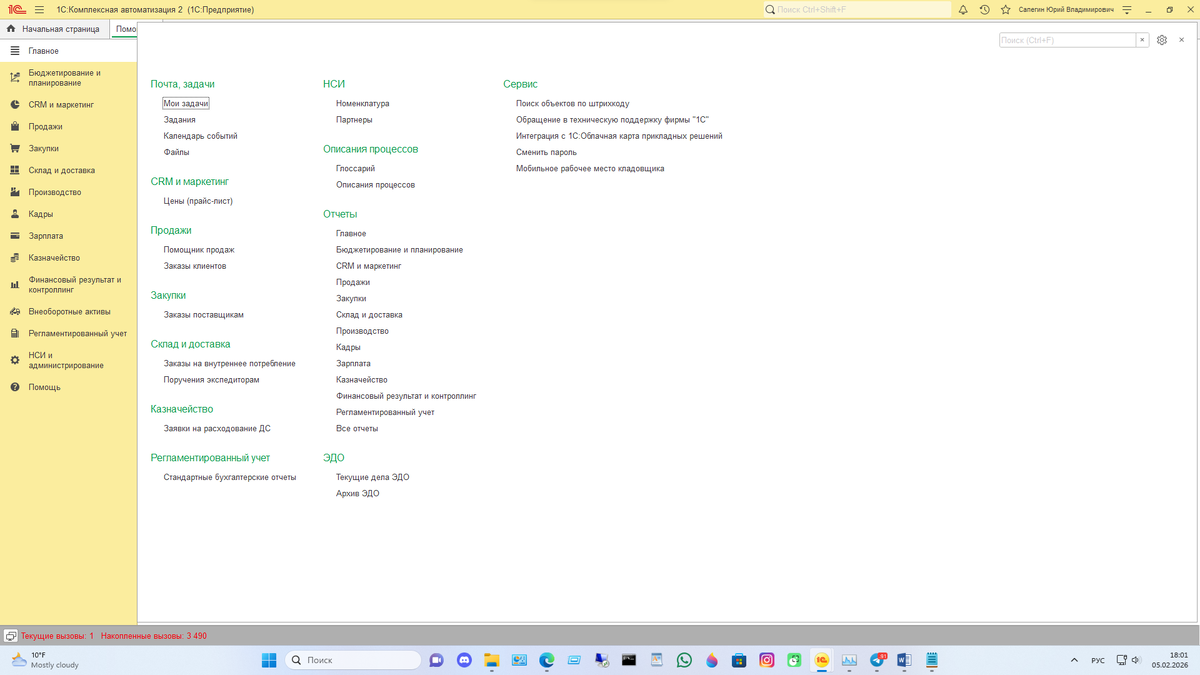The height and width of the screenshot is (675, 1200).
Task: Open Текущие дела ЭДО link
Action: click(373, 478)
